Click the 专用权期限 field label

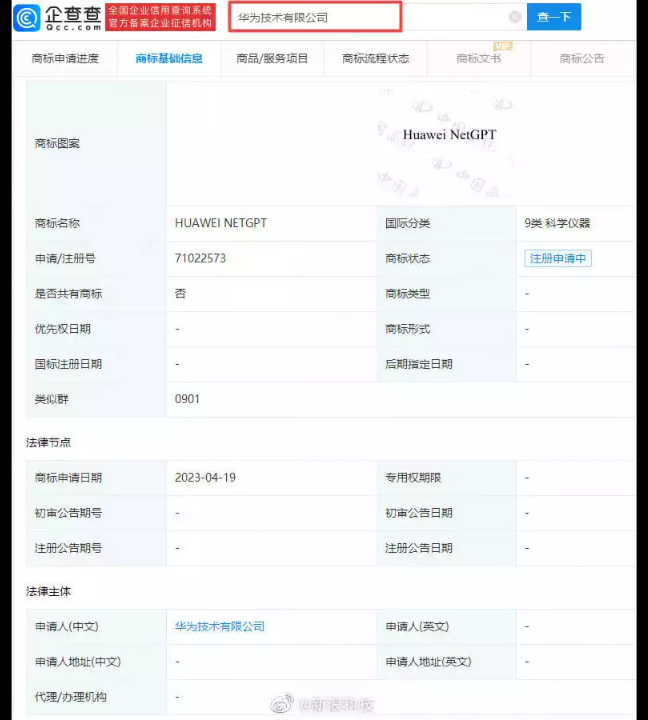(x=413, y=478)
